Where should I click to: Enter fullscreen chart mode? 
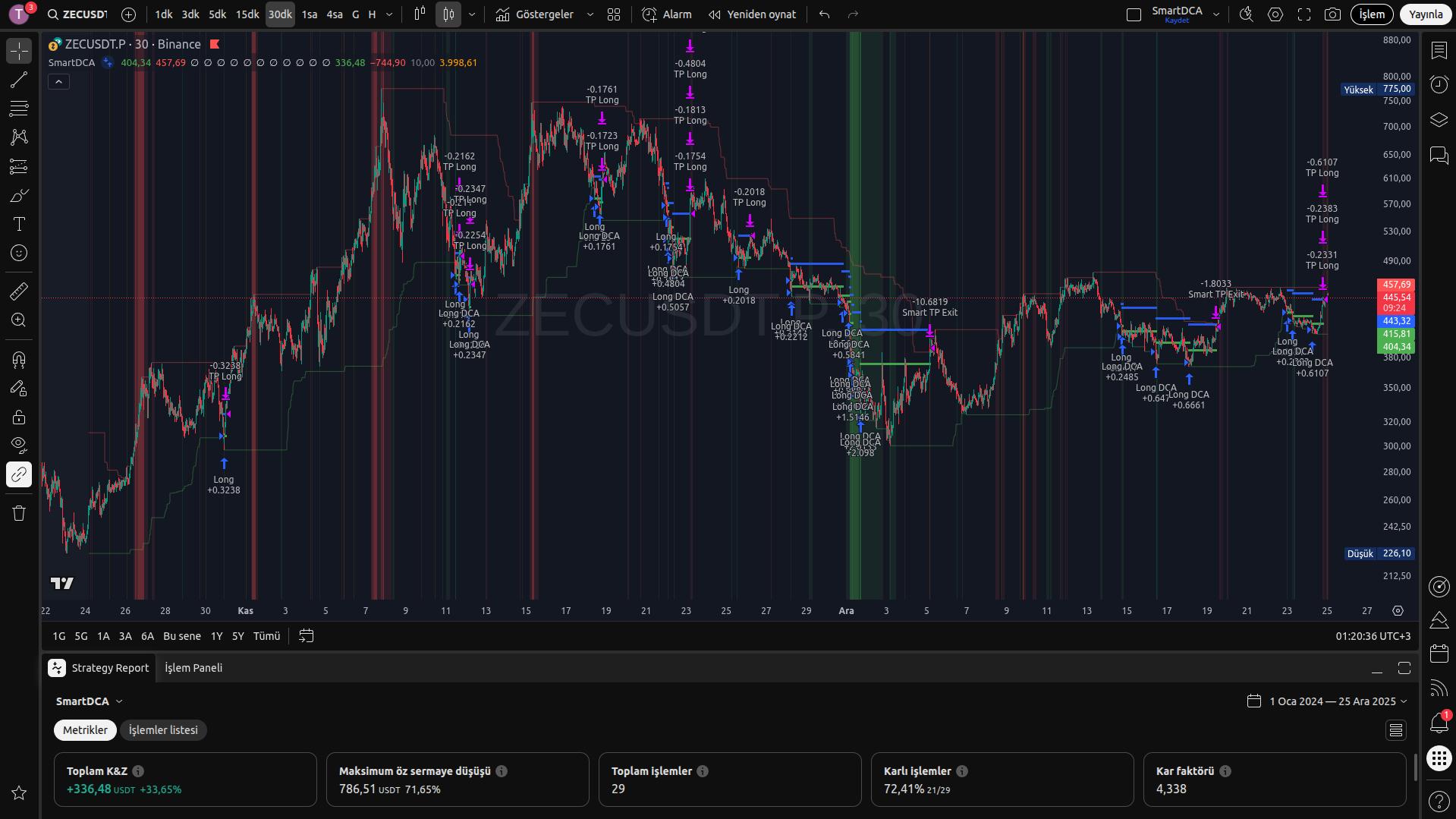click(1303, 14)
